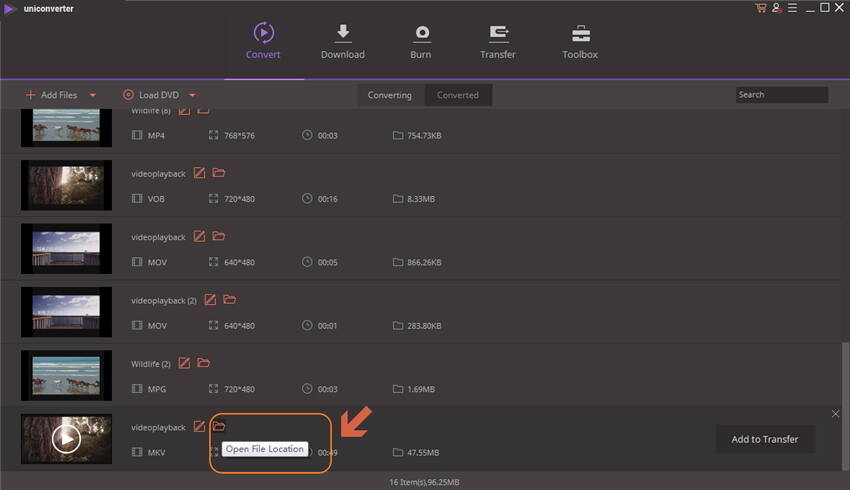Click the Add Files button
This screenshot has width=850, height=490.
point(52,95)
